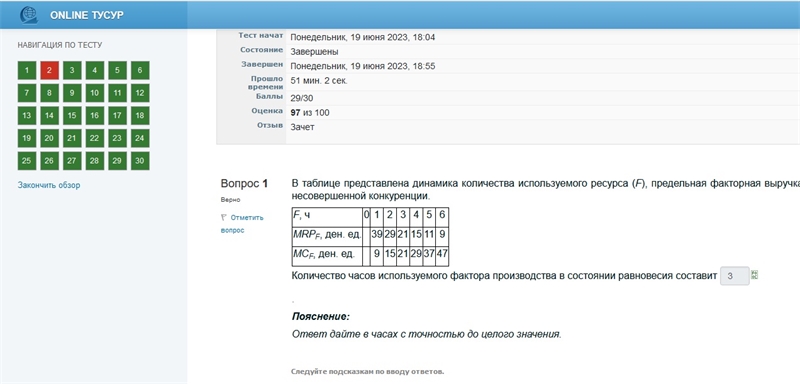Click the icon next to answer field

click(755, 274)
